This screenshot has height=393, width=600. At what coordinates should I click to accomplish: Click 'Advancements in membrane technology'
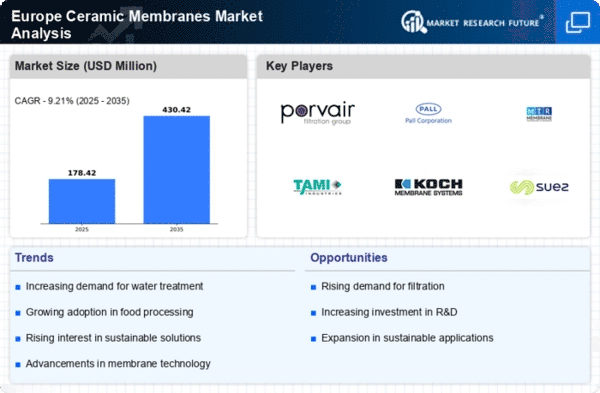[118, 364]
